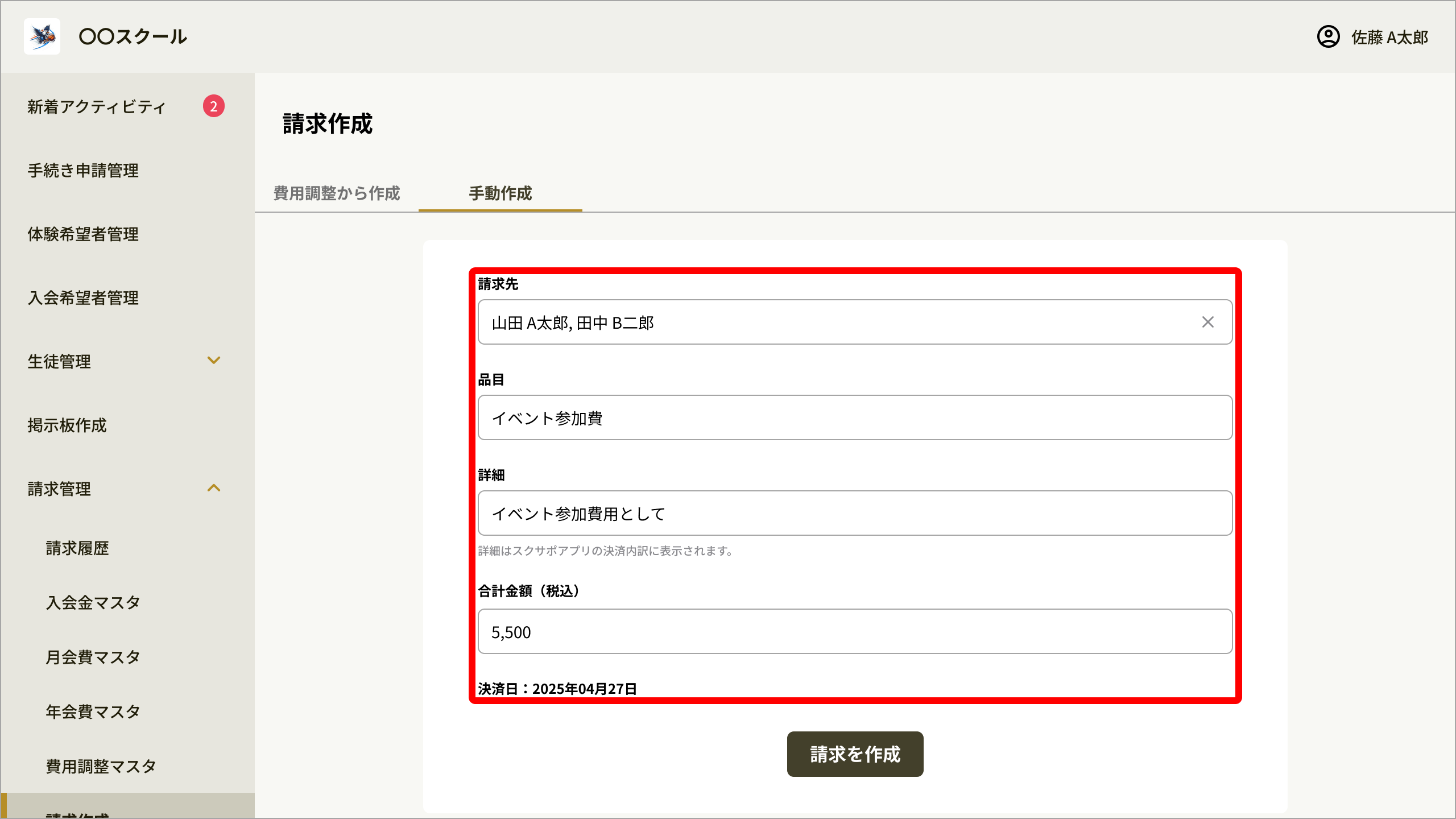Screen dimensions: 1456x819
Task: Go to 手続き申請管理
Action: click(83, 171)
